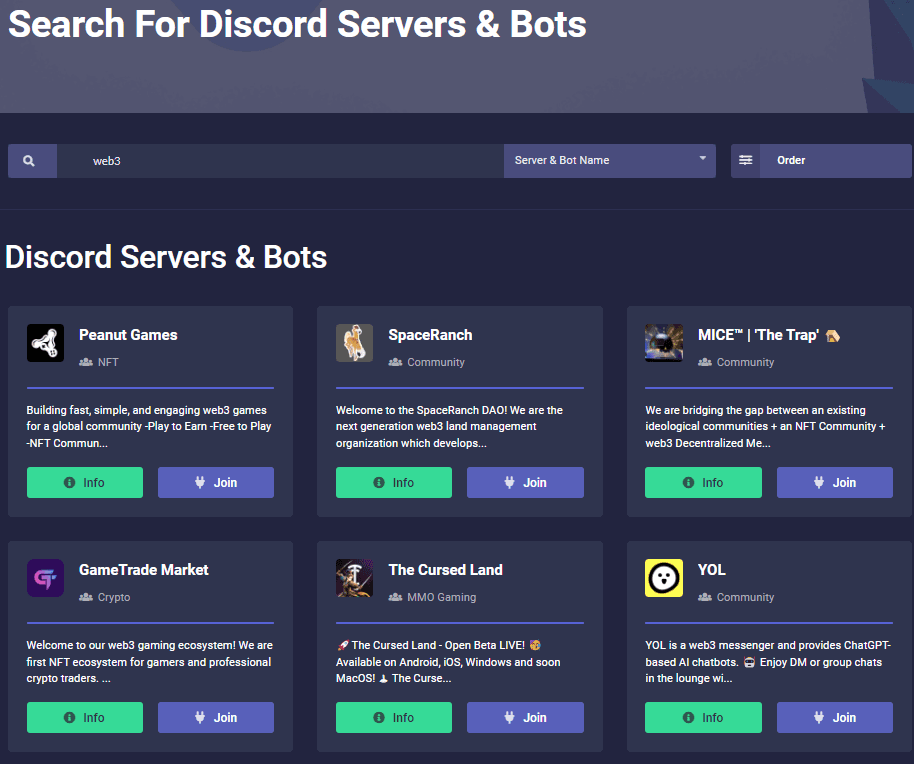The image size is (914, 764).
Task: Select the MMO Gaming tag text
Action: [441, 597]
